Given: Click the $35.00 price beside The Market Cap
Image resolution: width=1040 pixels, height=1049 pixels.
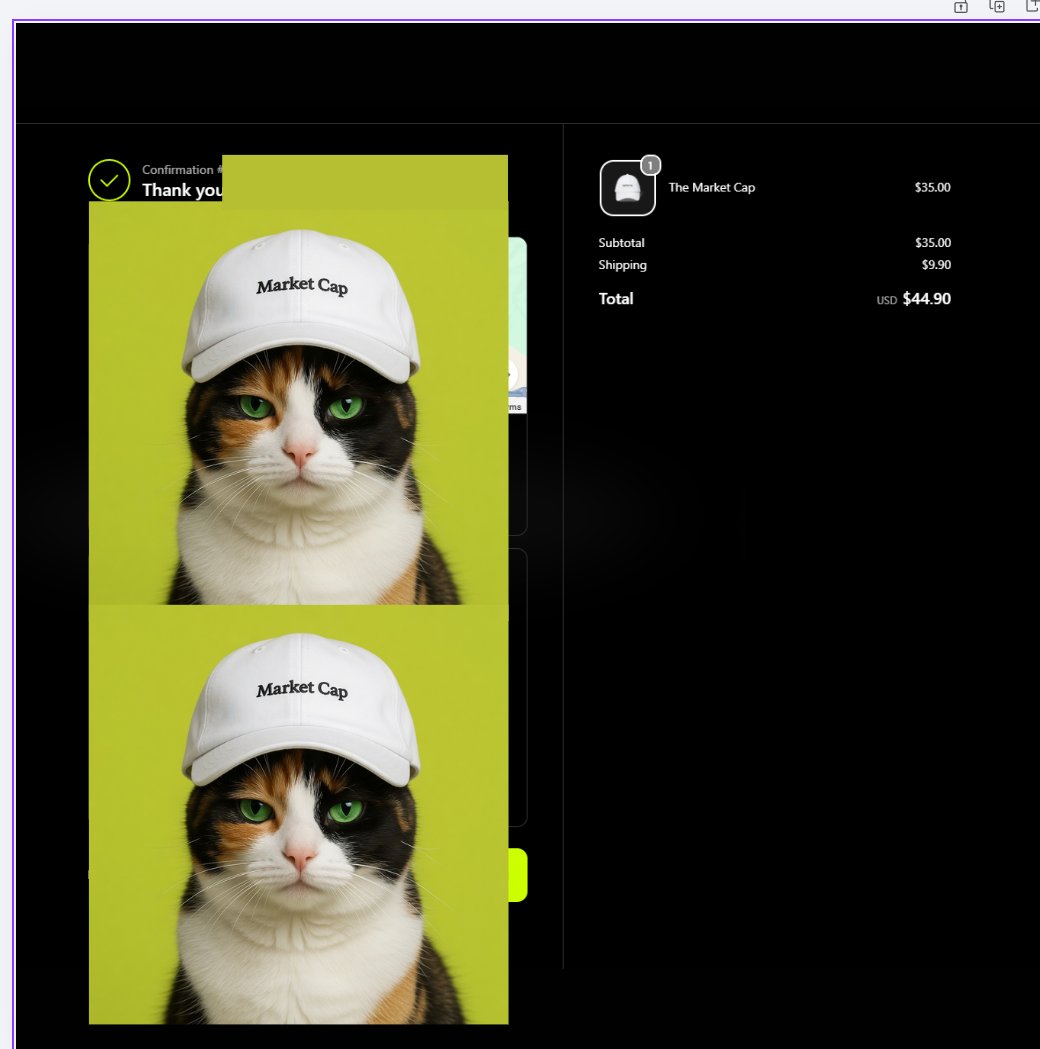Looking at the screenshot, I should 932,187.
